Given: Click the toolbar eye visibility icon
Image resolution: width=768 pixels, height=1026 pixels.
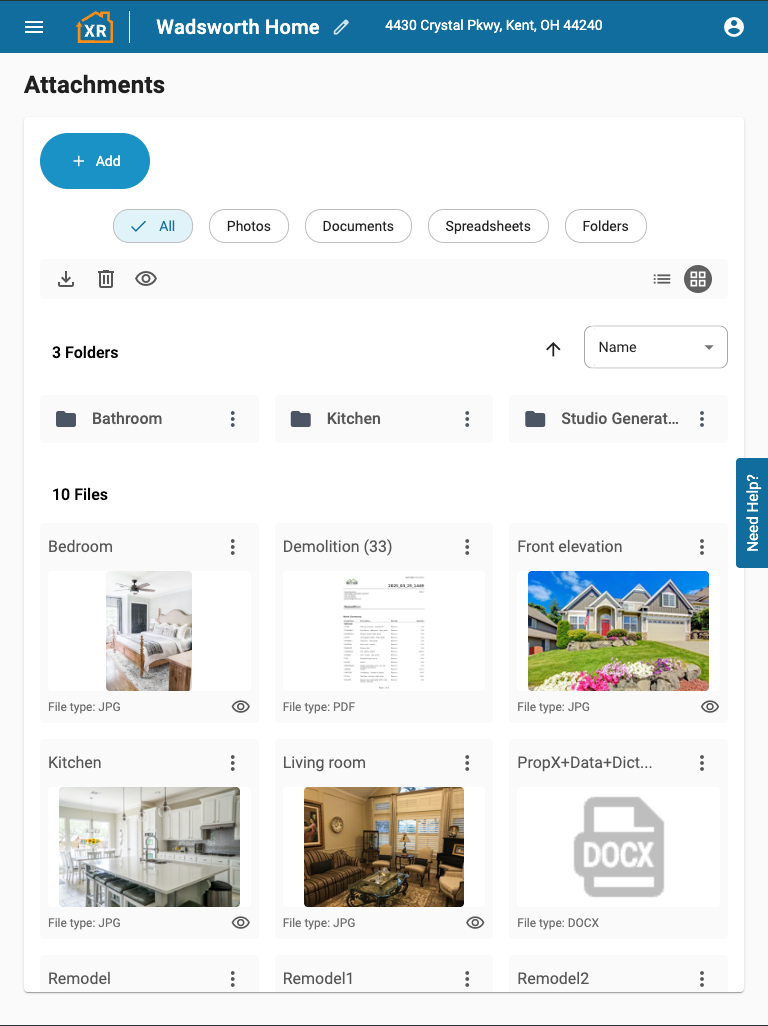Looking at the screenshot, I should (x=146, y=279).
